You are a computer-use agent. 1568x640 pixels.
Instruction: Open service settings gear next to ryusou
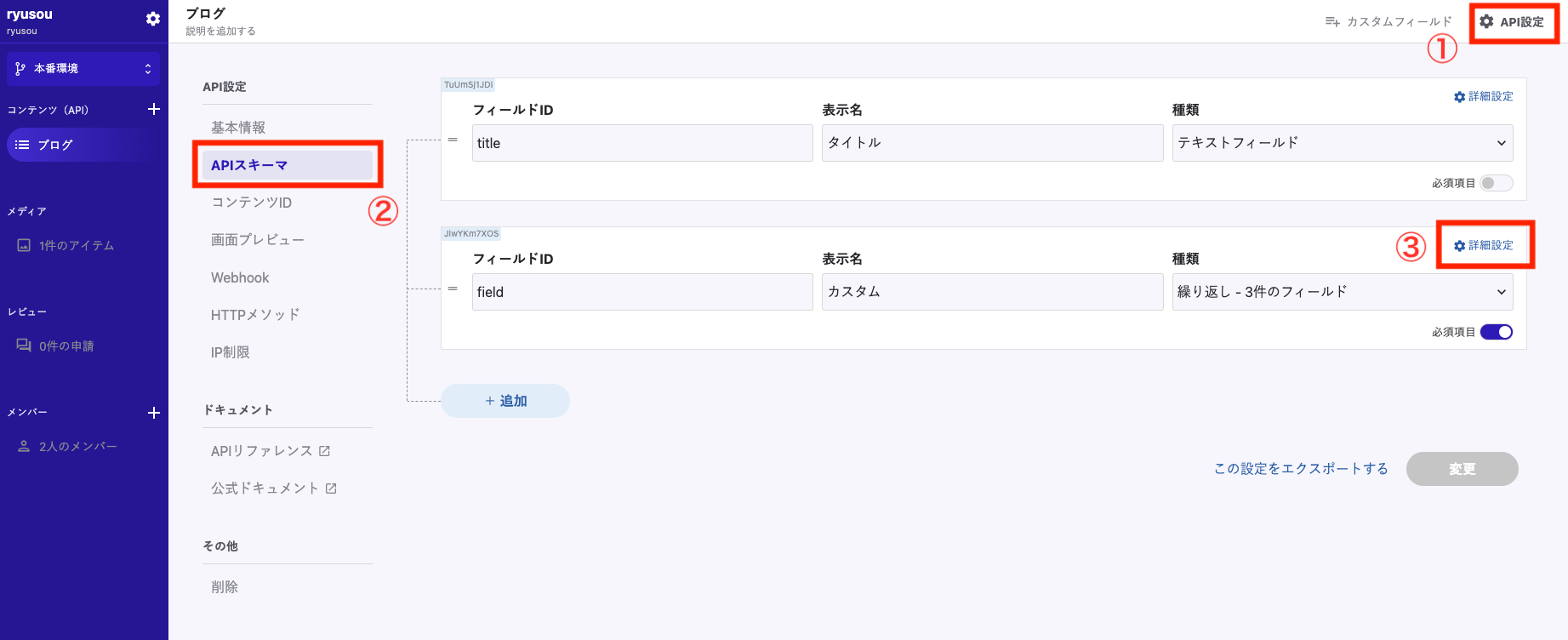tap(153, 19)
